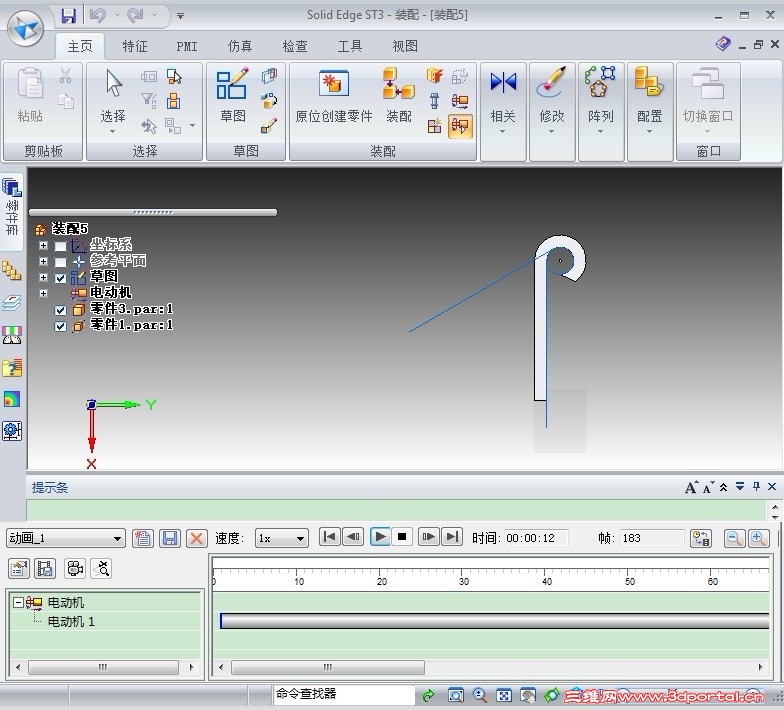Zoom in the animation timeline
784x710 pixels.
tap(758, 538)
